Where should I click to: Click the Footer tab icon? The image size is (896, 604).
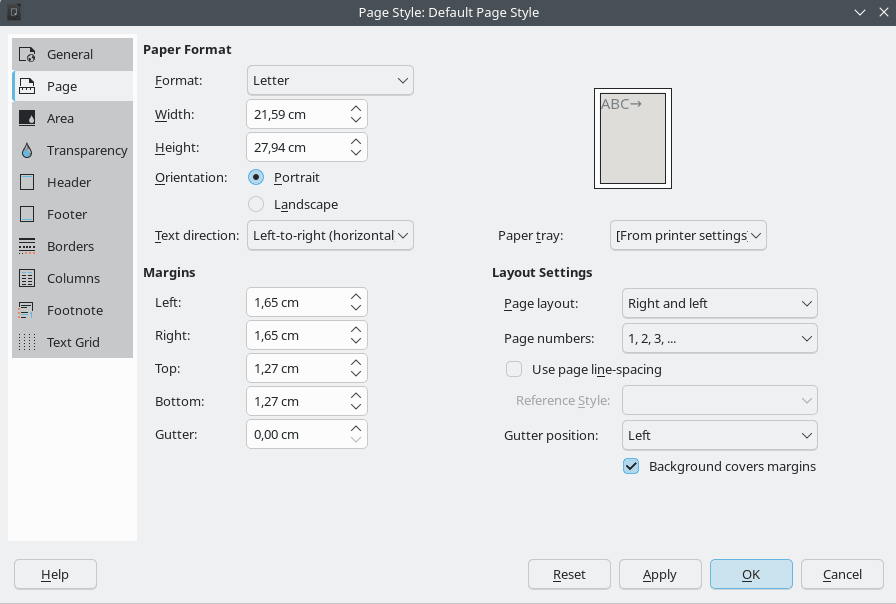click(28, 214)
